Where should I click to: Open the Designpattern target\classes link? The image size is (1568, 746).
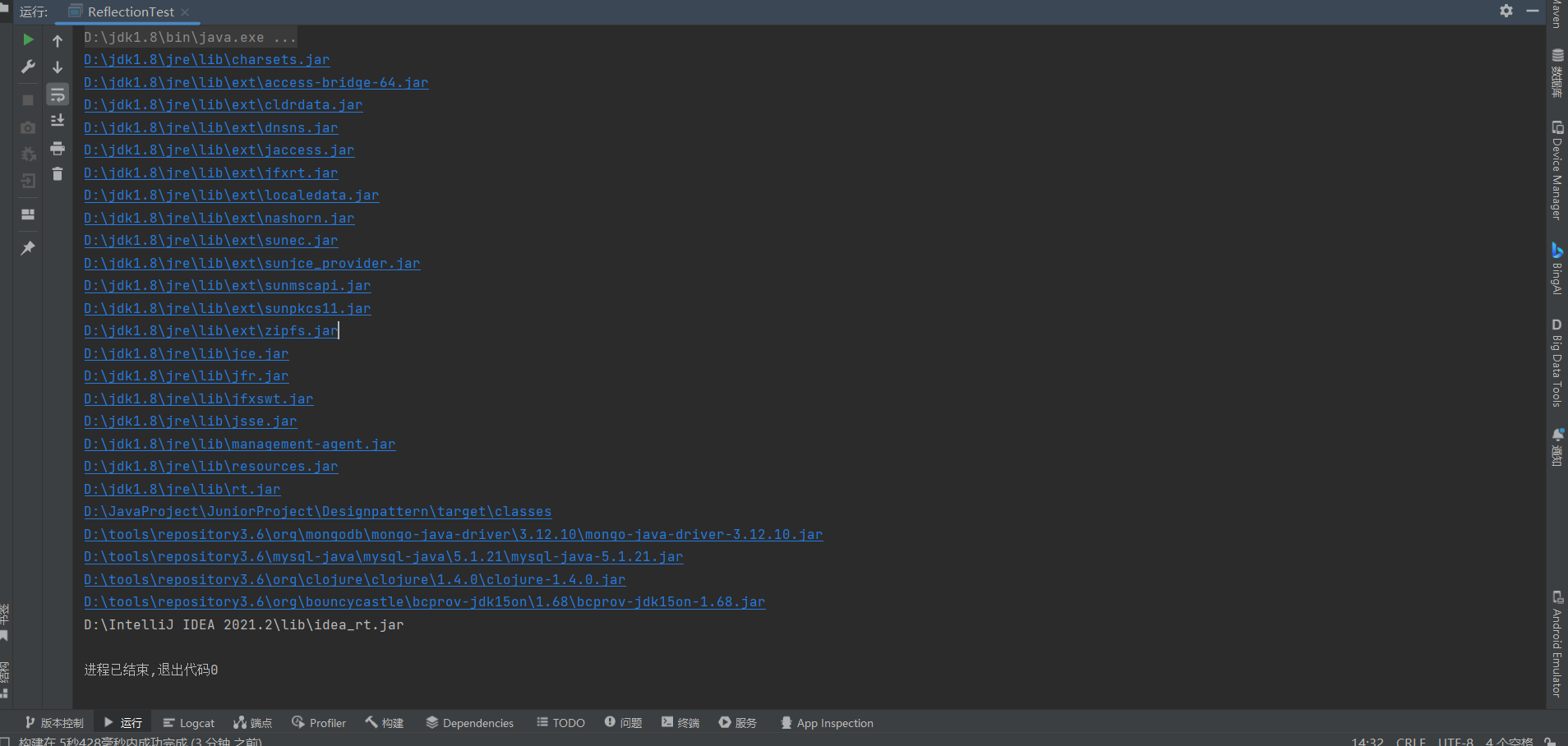(x=317, y=512)
